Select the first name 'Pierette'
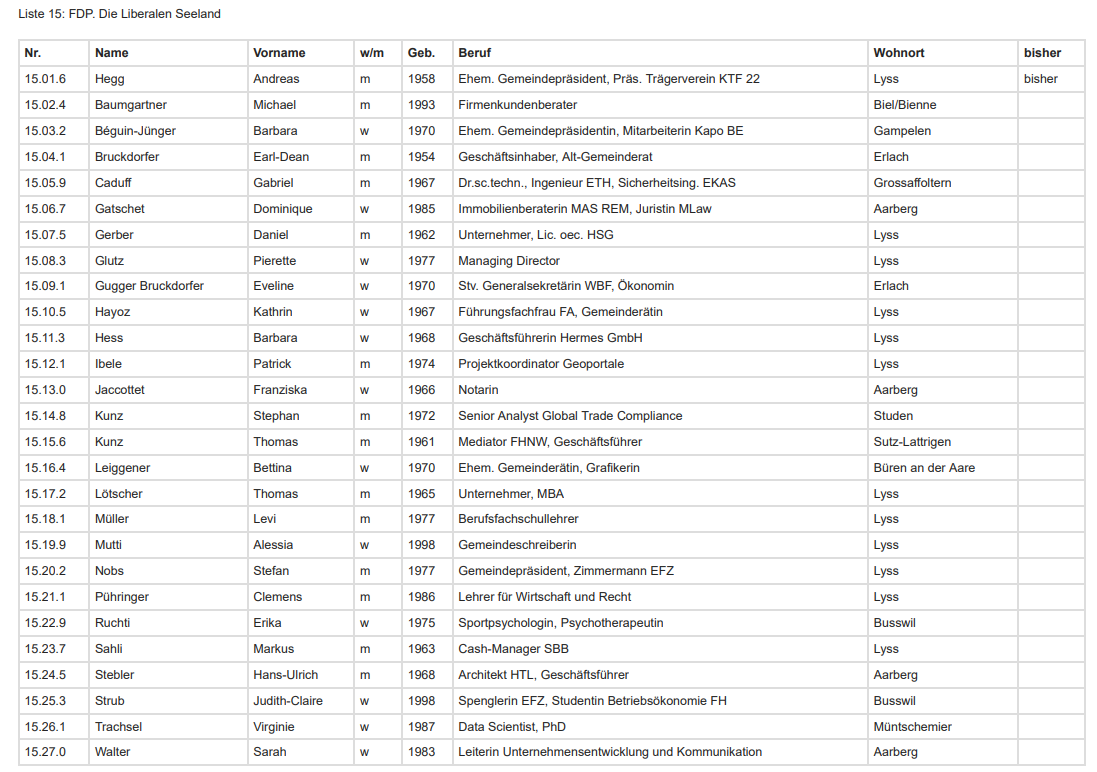 pyautogui.click(x=274, y=260)
